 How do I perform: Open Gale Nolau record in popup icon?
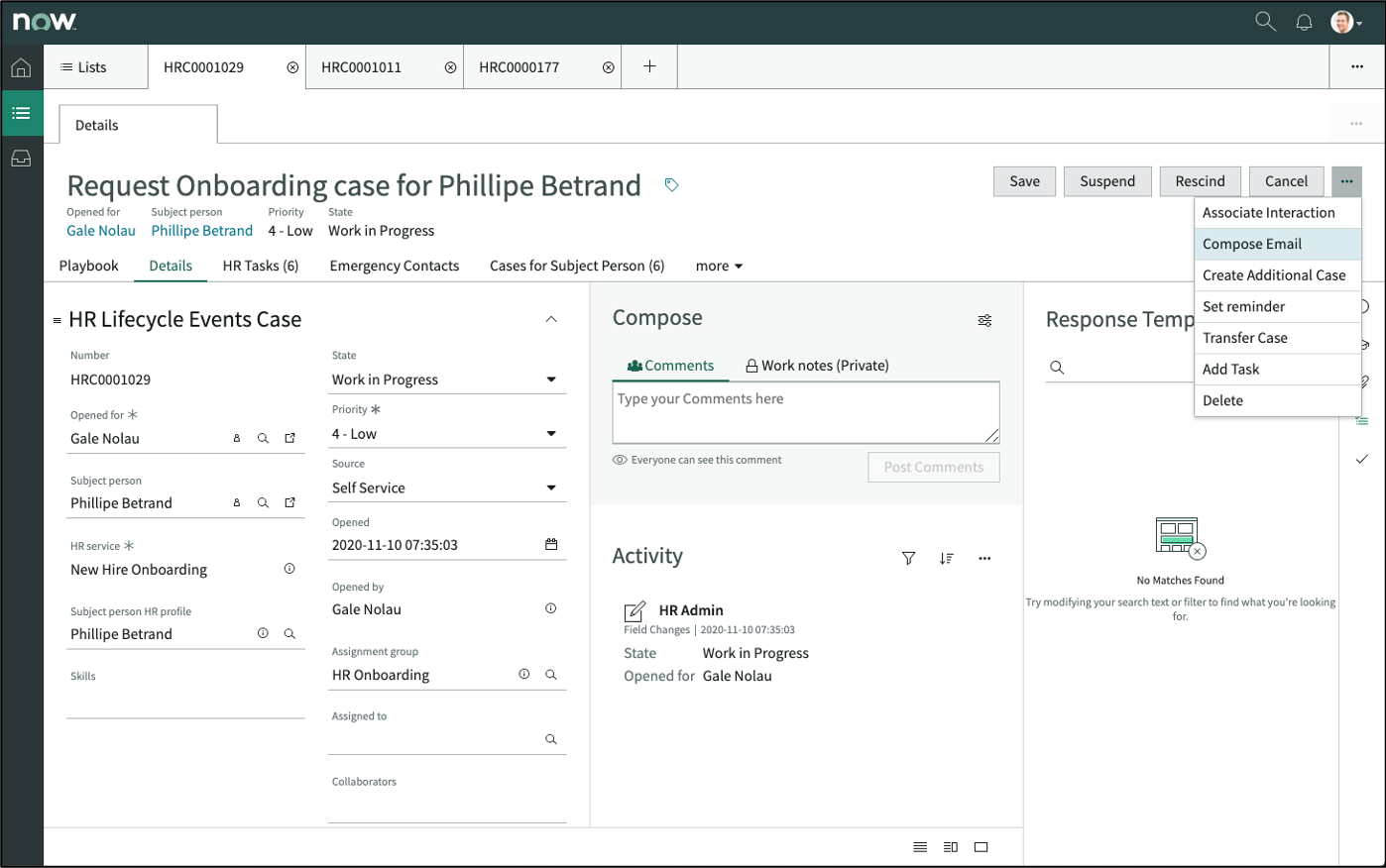(x=289, y=438)
